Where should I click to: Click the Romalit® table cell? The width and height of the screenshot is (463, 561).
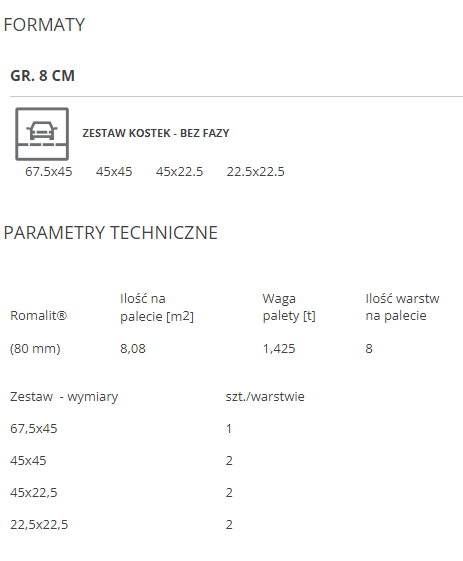click(38, 316)
